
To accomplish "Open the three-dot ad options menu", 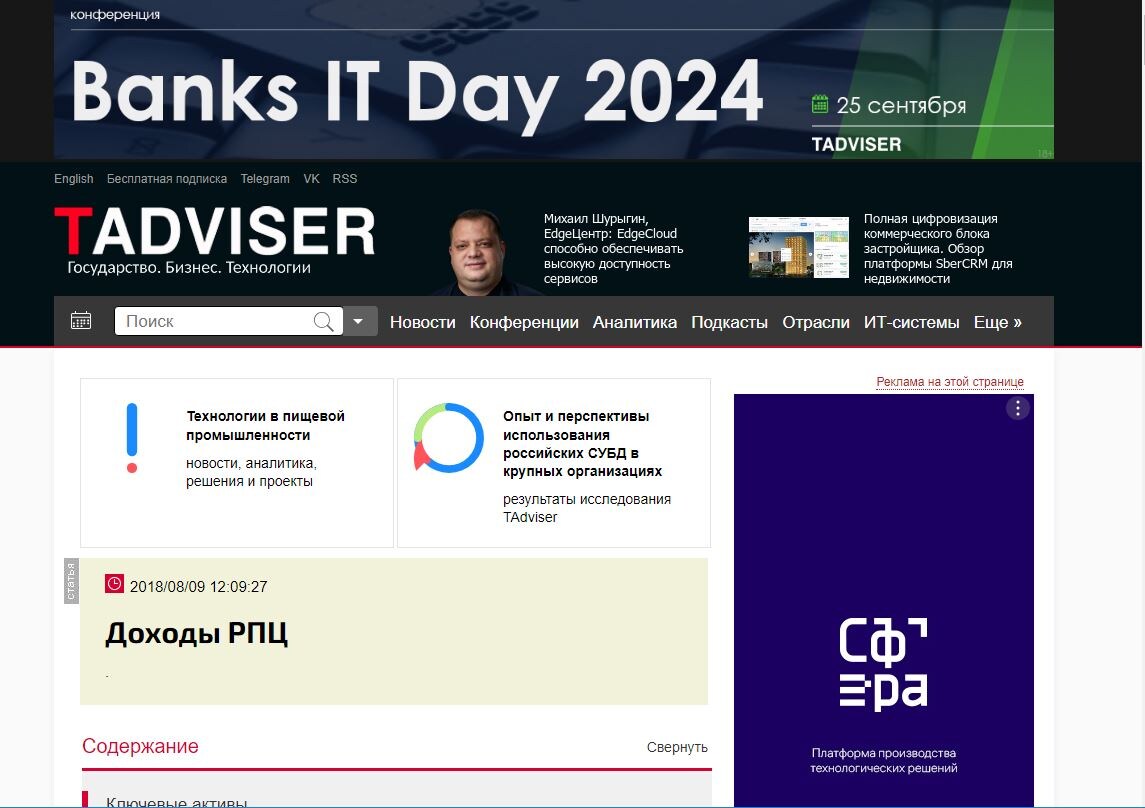I will (x=1017, y=408).
